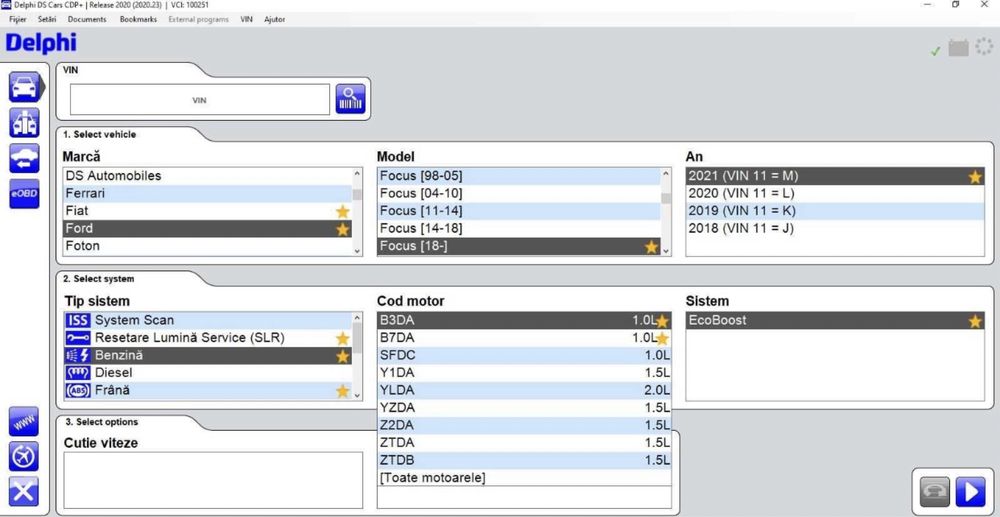Select SFDC 1.0L engine code

click(524, 355)
